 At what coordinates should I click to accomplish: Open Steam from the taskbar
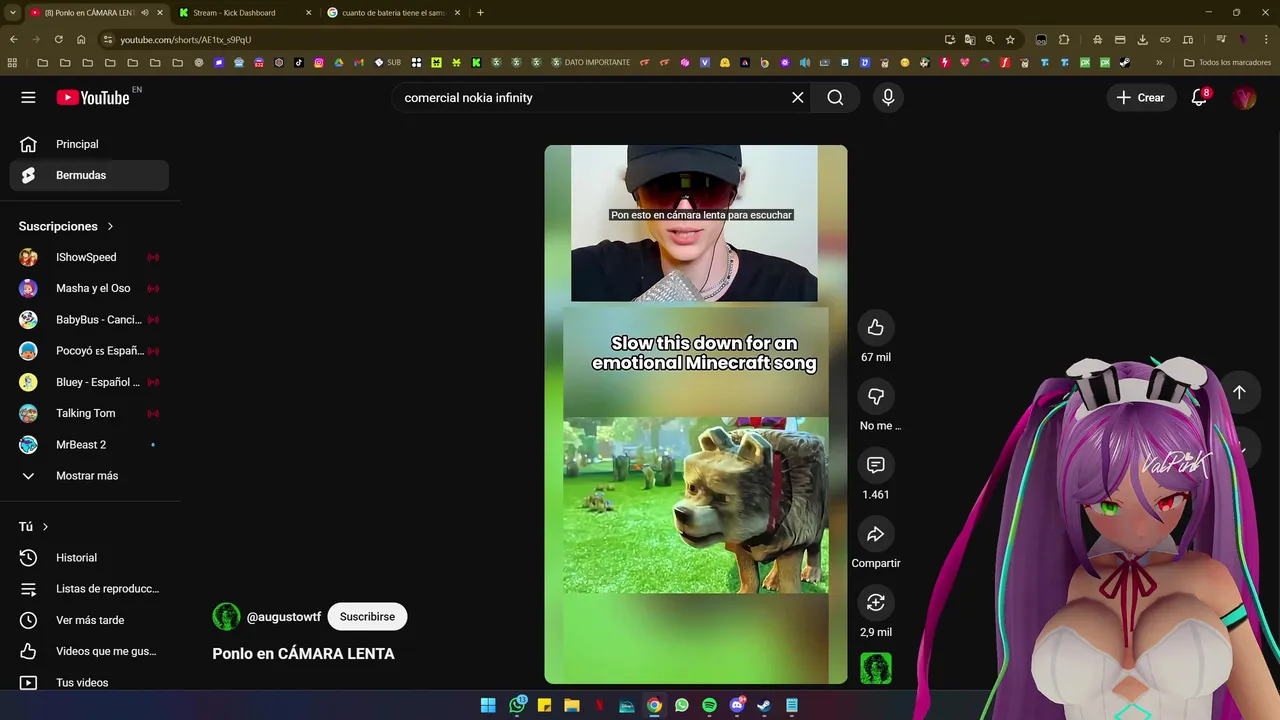[x=765, y=705]
